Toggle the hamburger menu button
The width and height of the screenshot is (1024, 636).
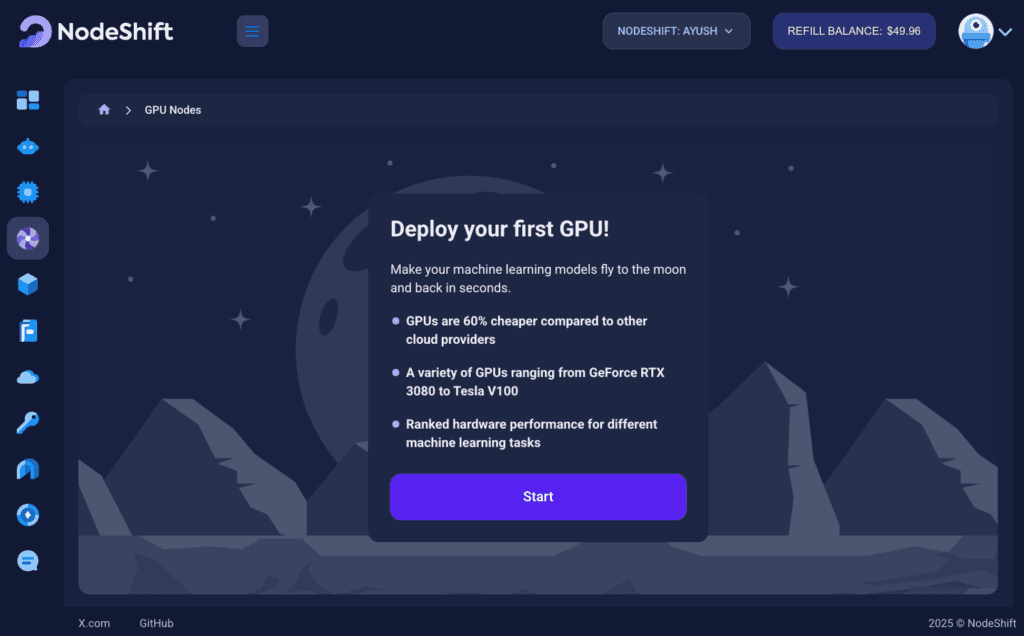point(252,31)
